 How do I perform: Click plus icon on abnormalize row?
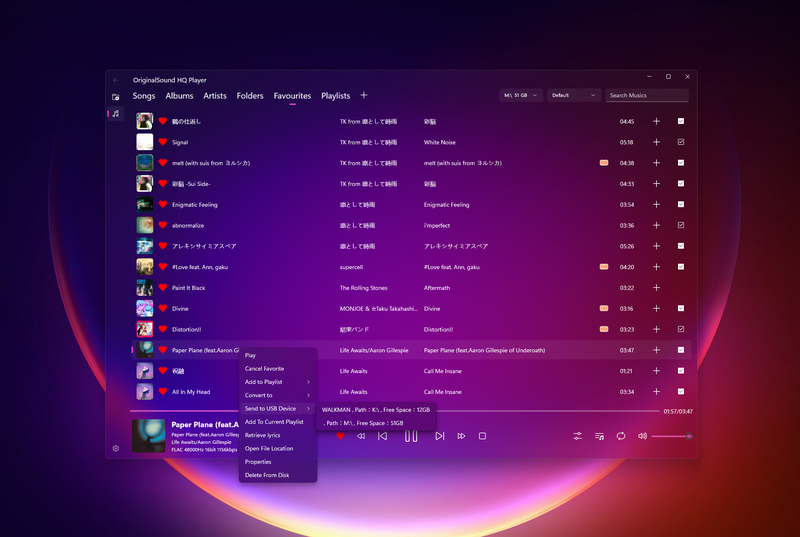click(x=657, y=225)
